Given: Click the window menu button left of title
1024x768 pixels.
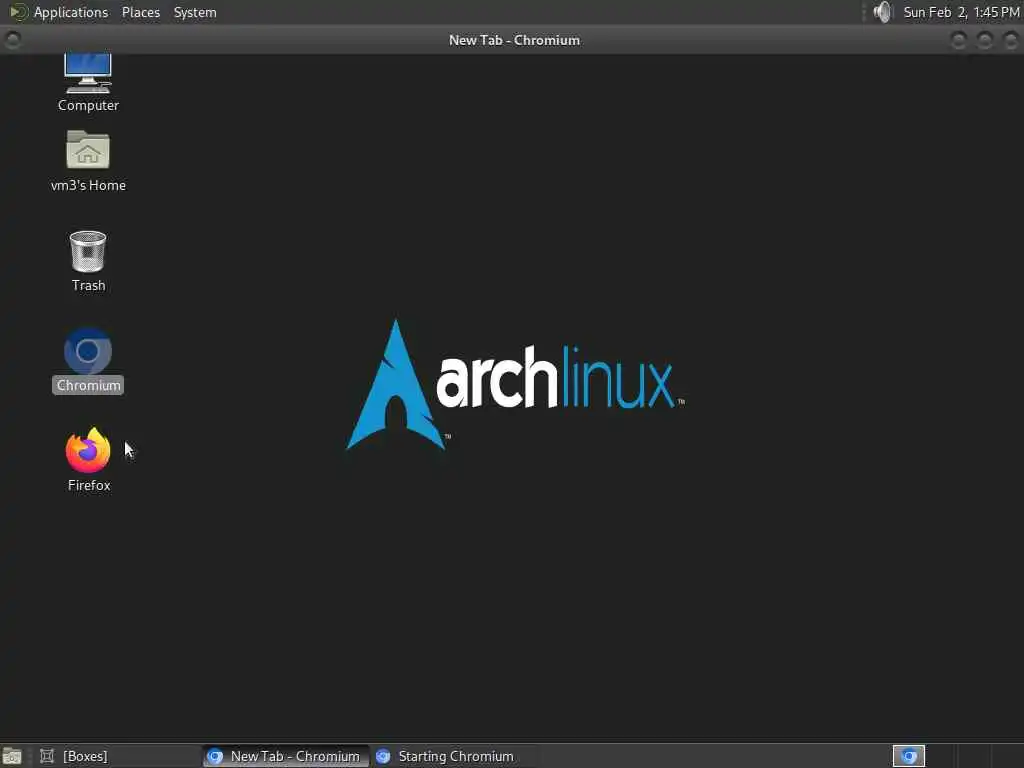Looking at the screenshot, I should tap(12, 40).
